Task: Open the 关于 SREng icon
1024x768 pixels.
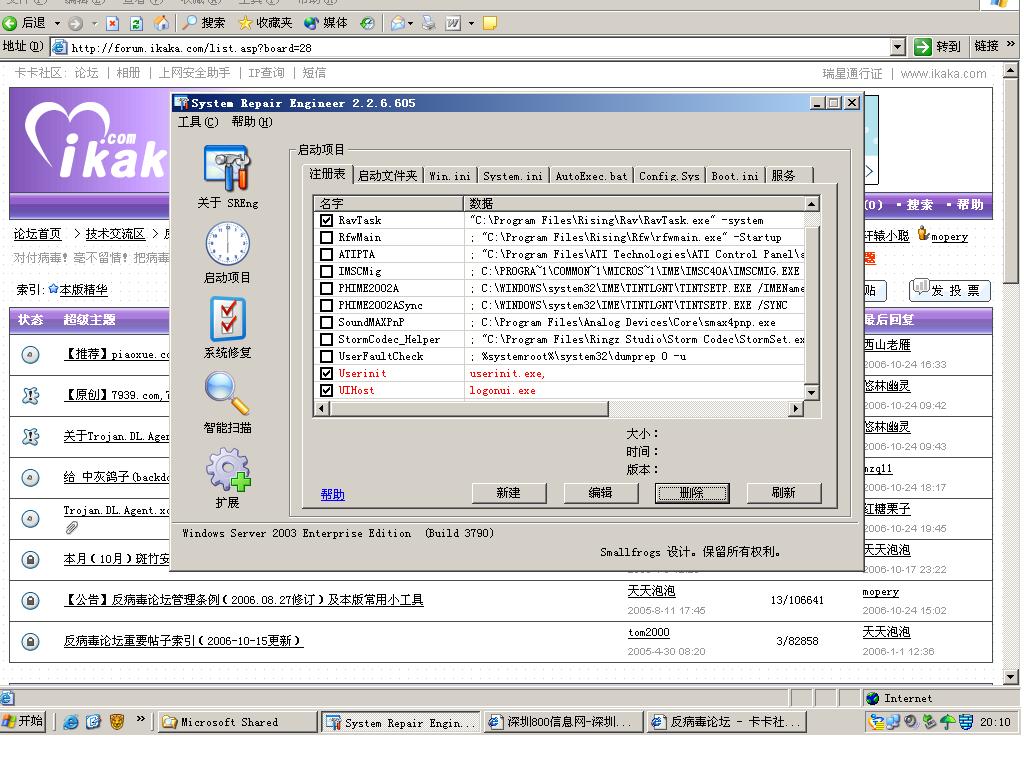Action: point(227,168)
